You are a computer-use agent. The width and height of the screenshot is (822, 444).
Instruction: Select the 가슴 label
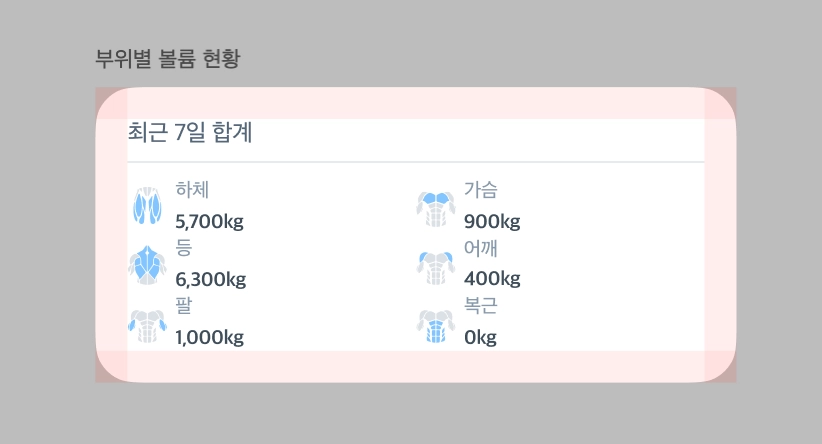[x=480, y=189]
